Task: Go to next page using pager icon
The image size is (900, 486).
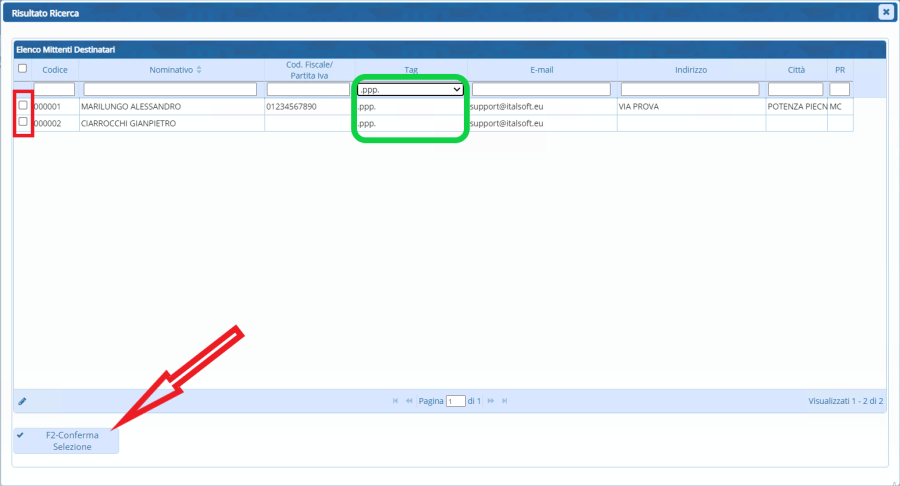Action: click(x=490, y=401)
